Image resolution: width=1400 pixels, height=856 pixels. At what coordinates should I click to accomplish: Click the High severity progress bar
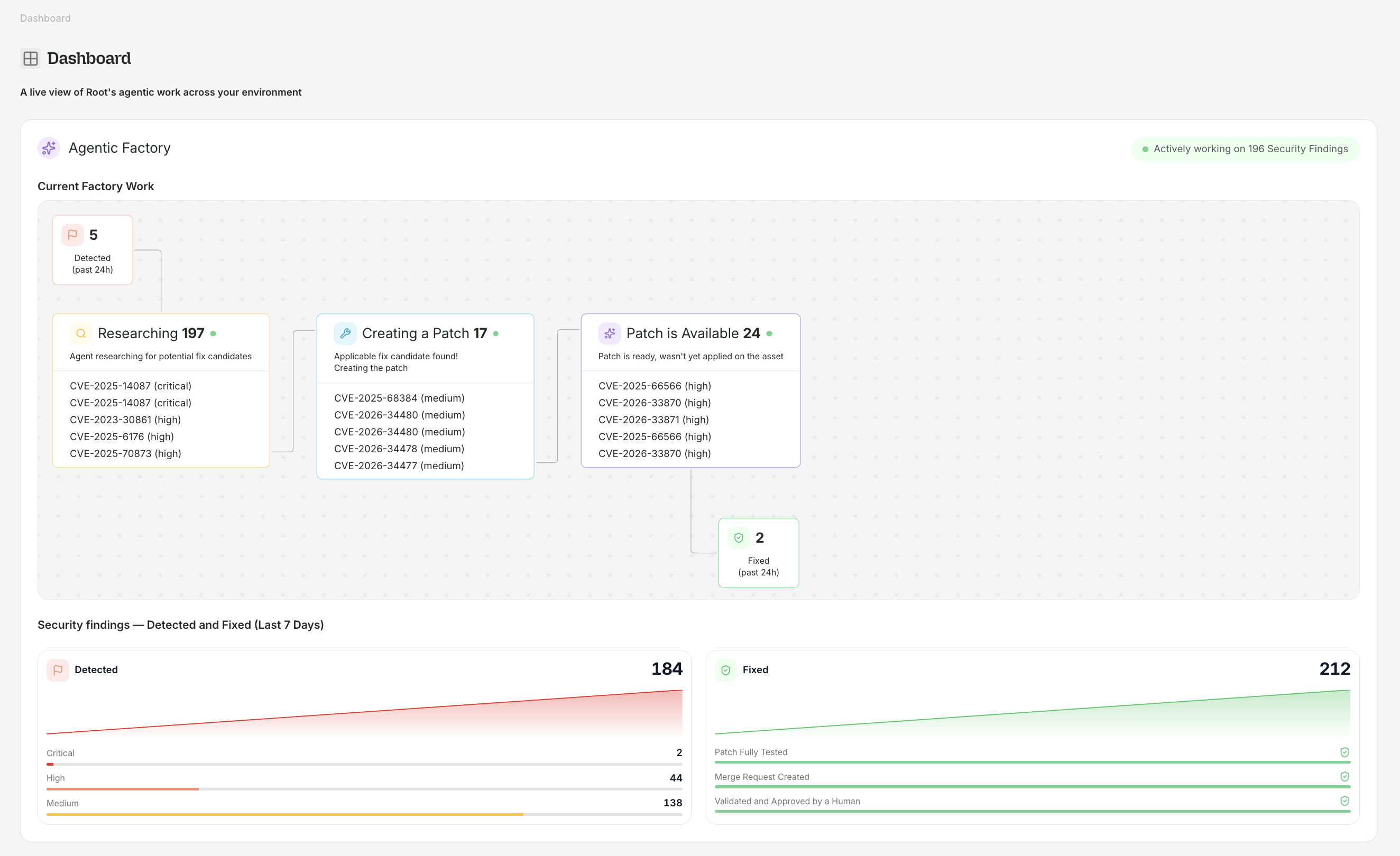[364, 789]
